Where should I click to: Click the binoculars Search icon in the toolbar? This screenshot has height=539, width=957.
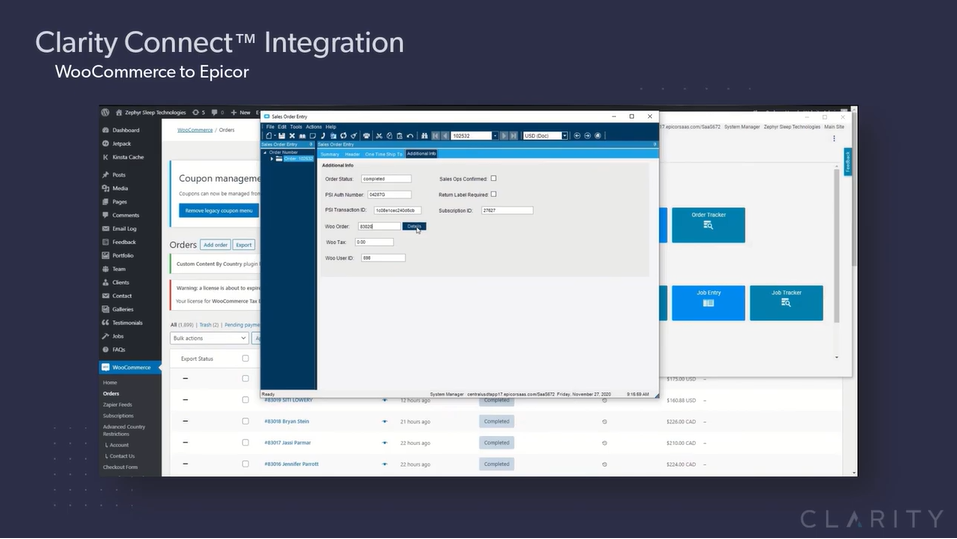[x=424, y=136]
